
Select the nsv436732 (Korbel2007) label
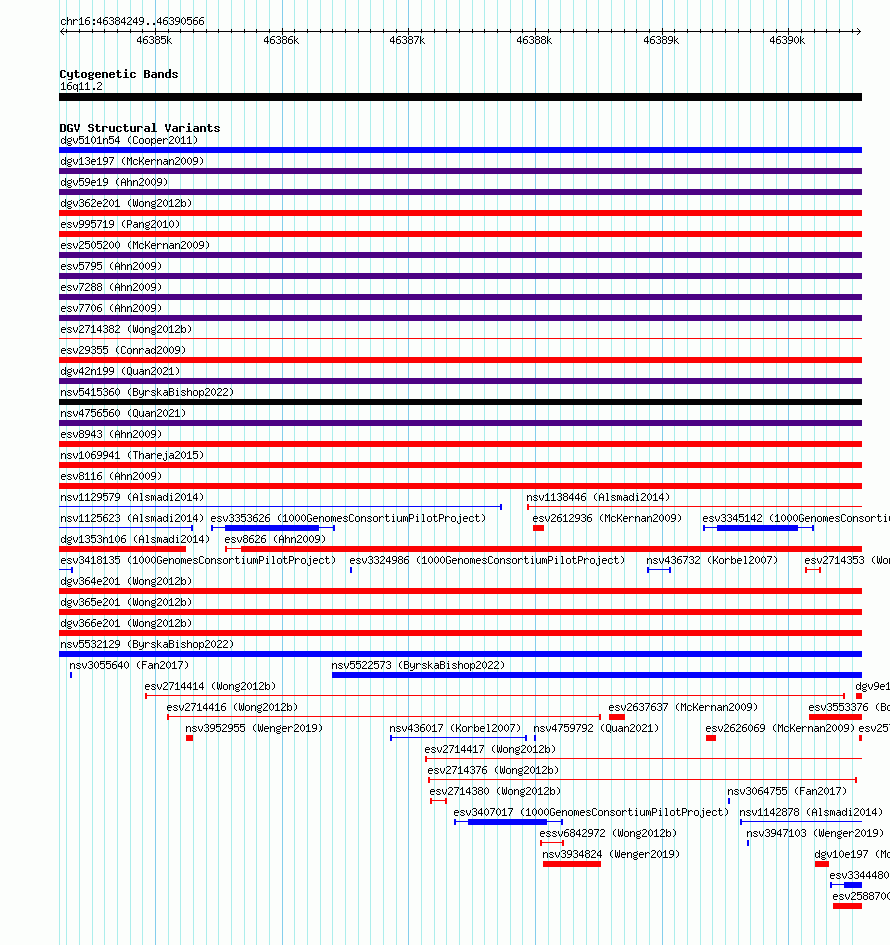(712, 560)
